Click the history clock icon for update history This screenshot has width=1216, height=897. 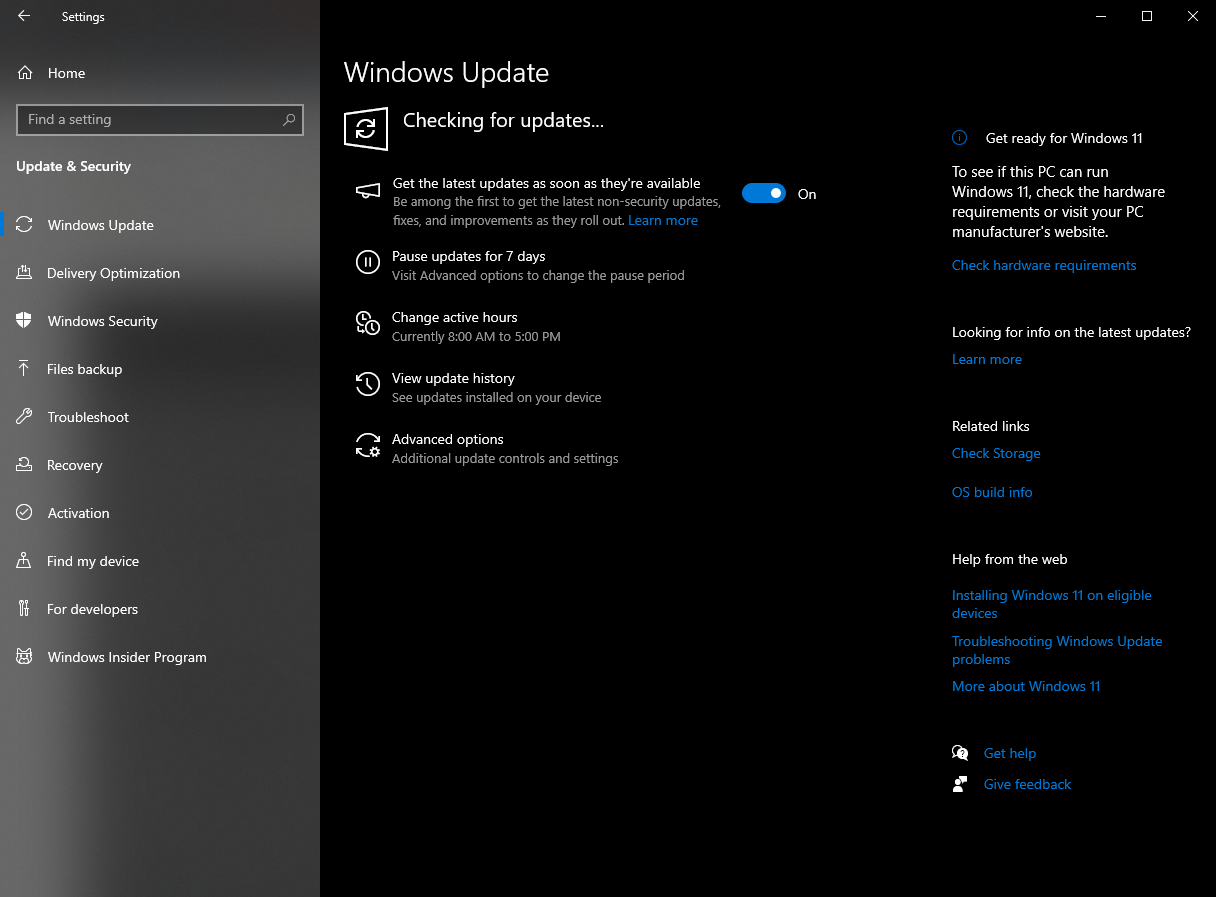(368, 384)
